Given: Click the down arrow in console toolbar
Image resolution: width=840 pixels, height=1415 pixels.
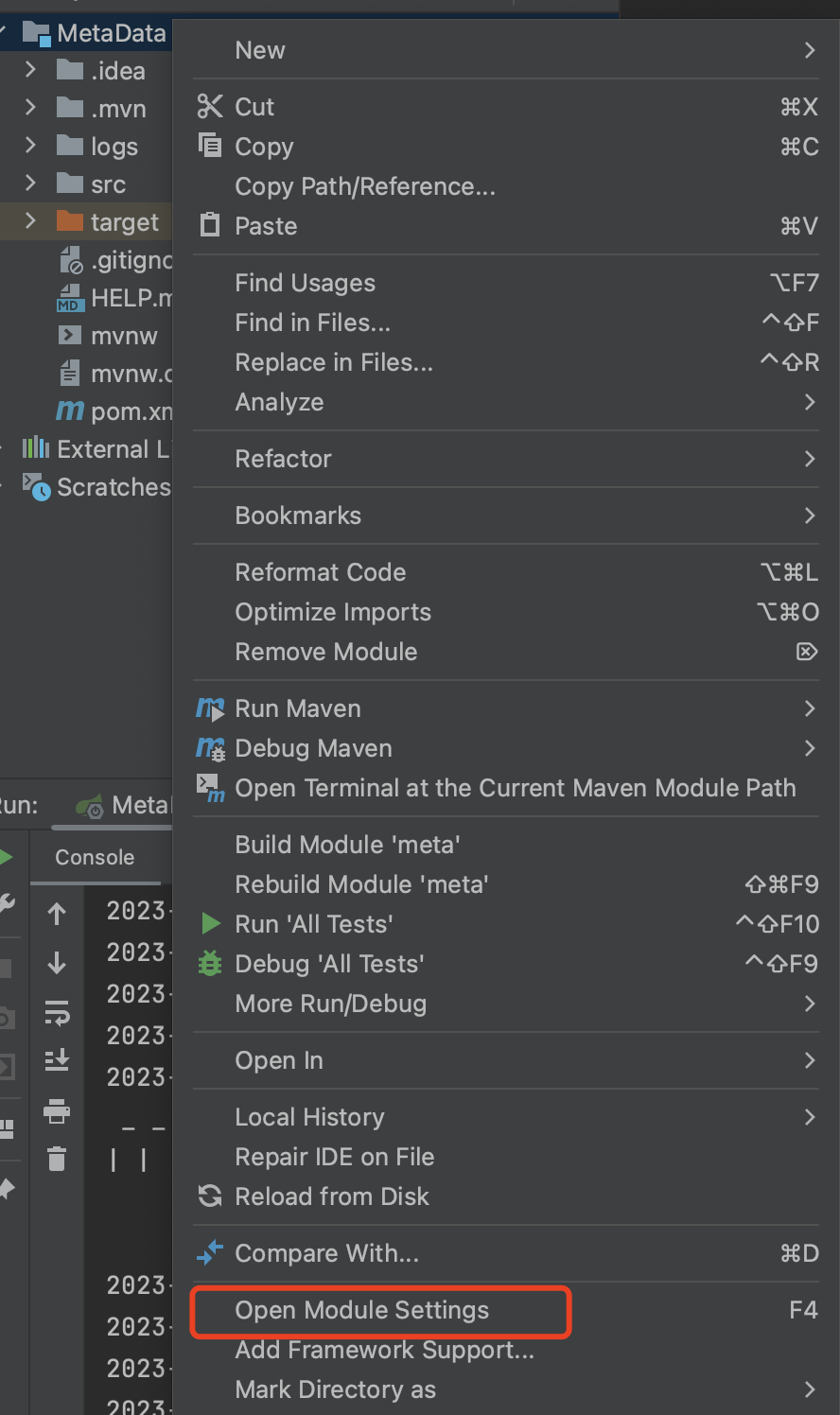Looking at the screenshot, I should [x=57, y=964].
